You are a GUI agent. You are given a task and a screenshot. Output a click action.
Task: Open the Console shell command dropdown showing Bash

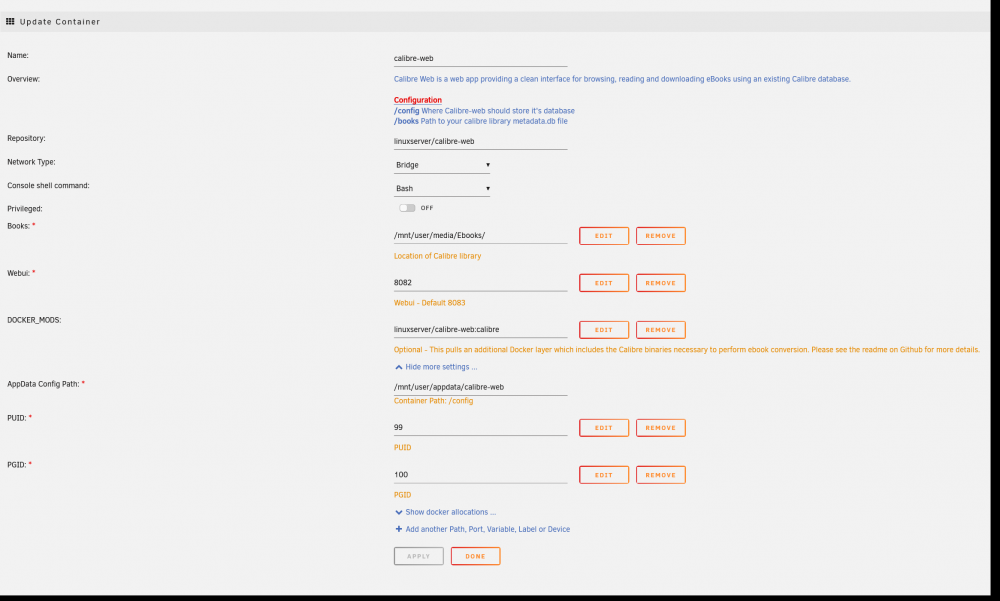tap(442, 189)
